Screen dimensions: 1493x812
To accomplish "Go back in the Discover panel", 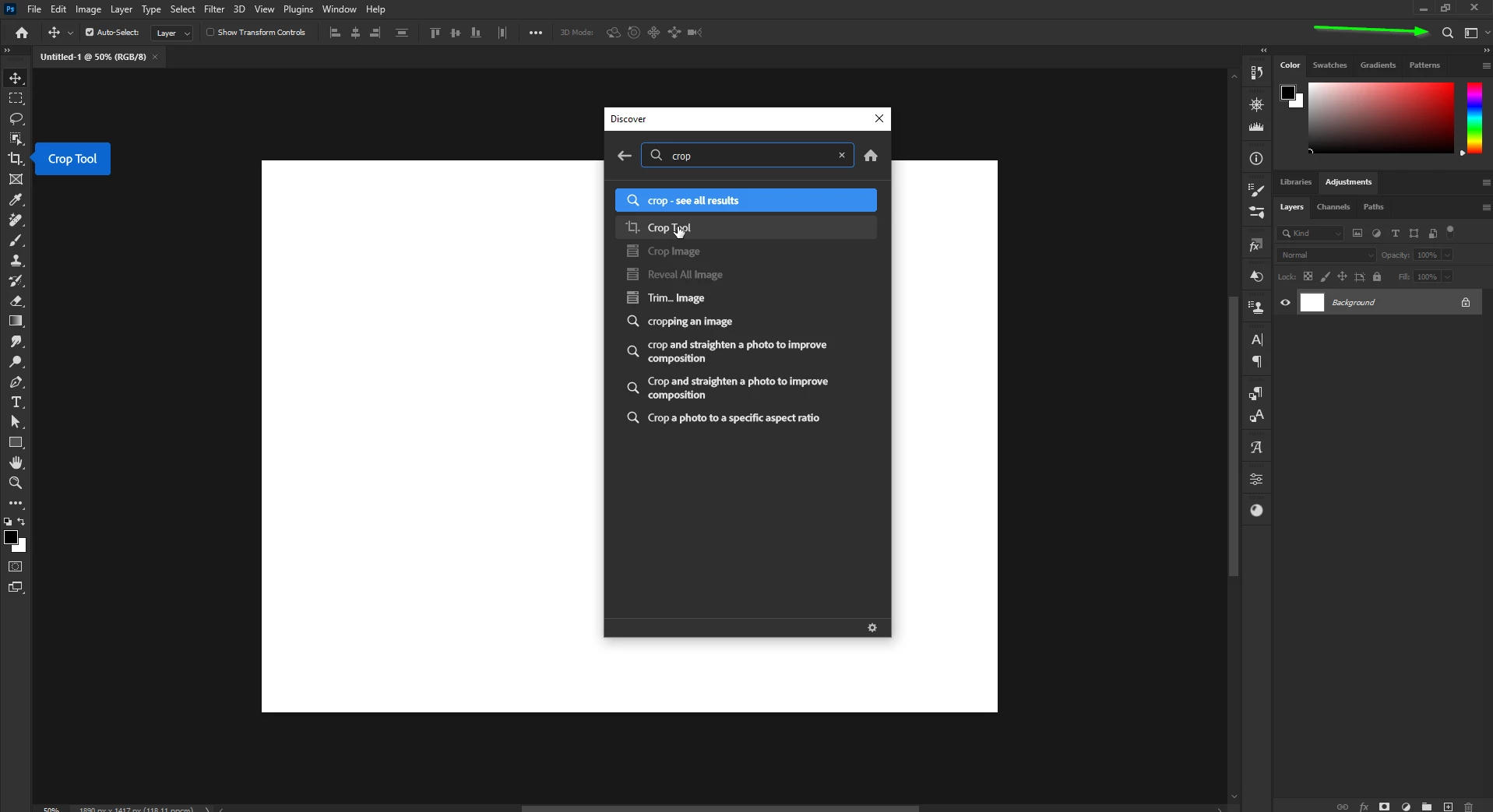I will [x=625, y=156].
